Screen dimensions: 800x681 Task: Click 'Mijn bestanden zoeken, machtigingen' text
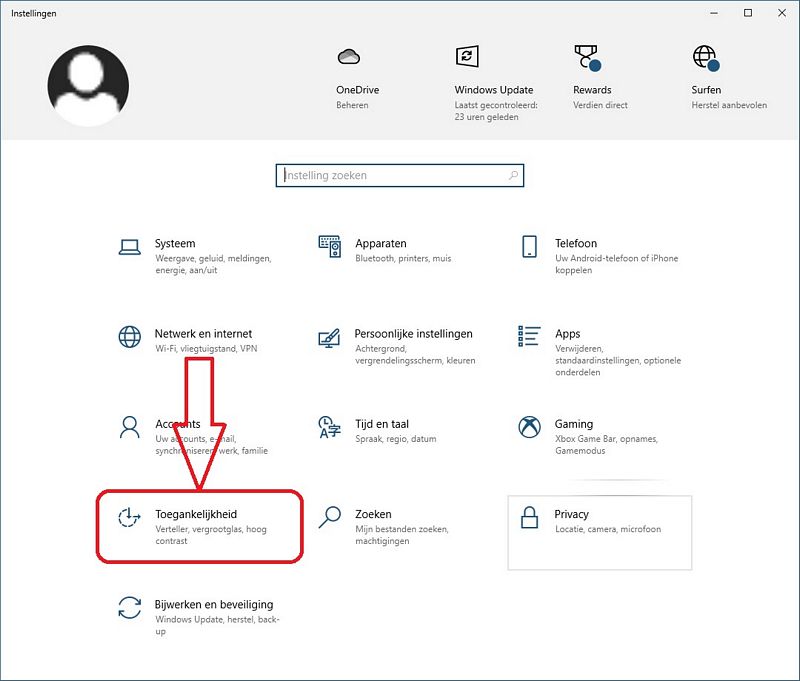pos(402,535)
